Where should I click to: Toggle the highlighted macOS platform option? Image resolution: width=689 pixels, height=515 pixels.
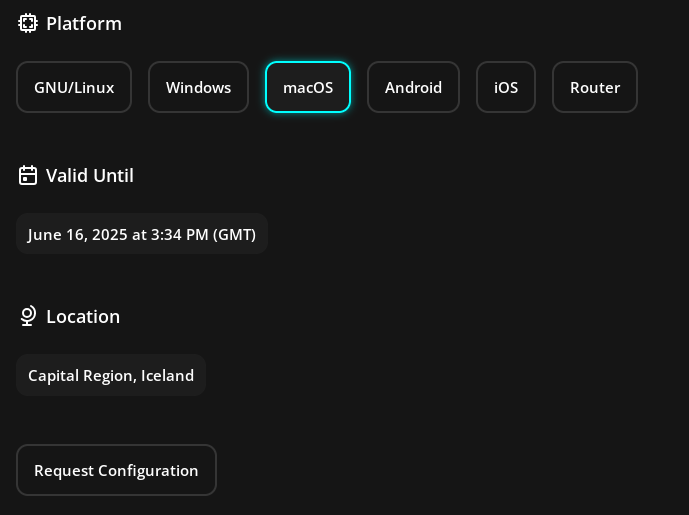pyautogui.click(x=308, y=87)
